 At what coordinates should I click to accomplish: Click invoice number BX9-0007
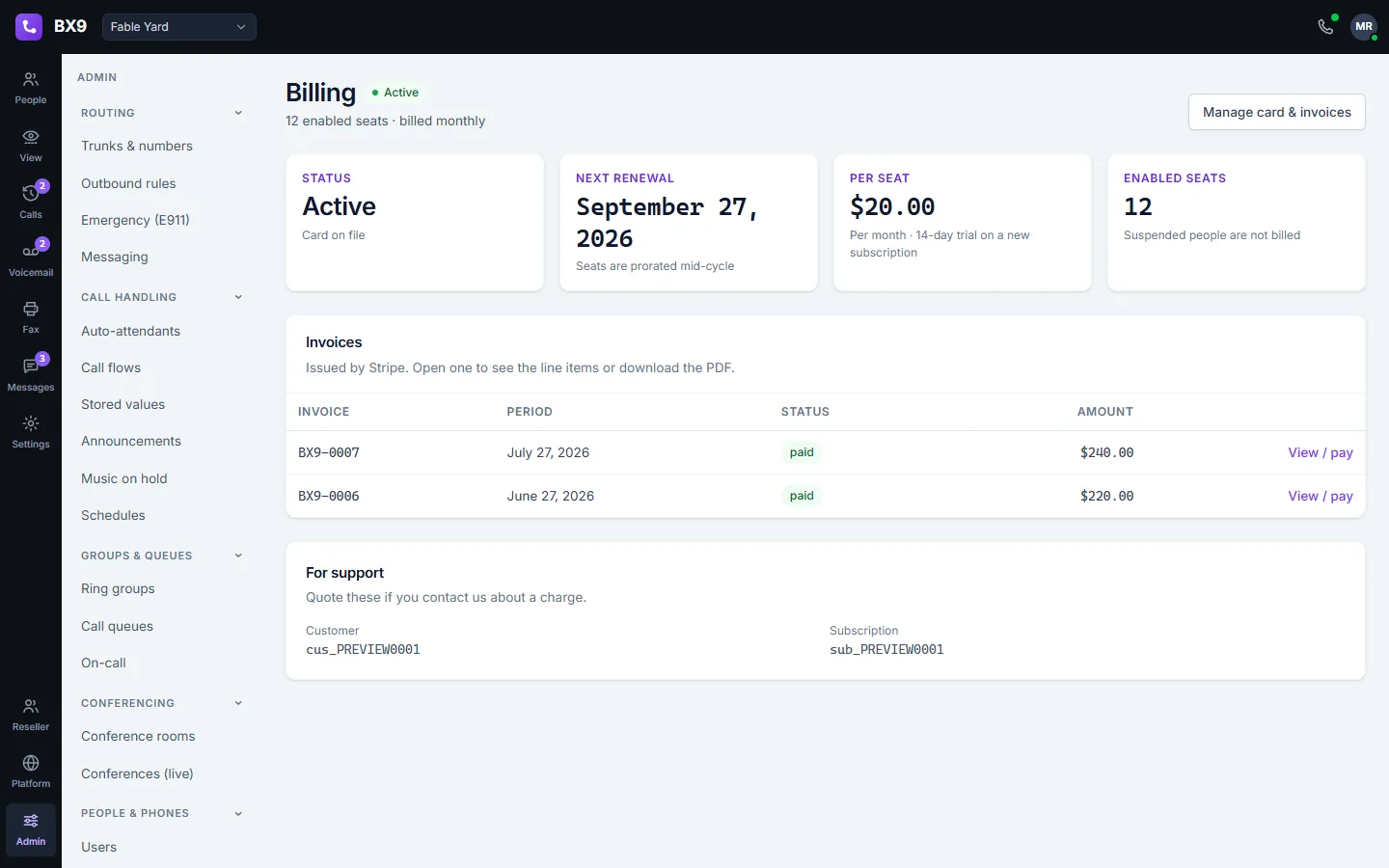[329, 452]
